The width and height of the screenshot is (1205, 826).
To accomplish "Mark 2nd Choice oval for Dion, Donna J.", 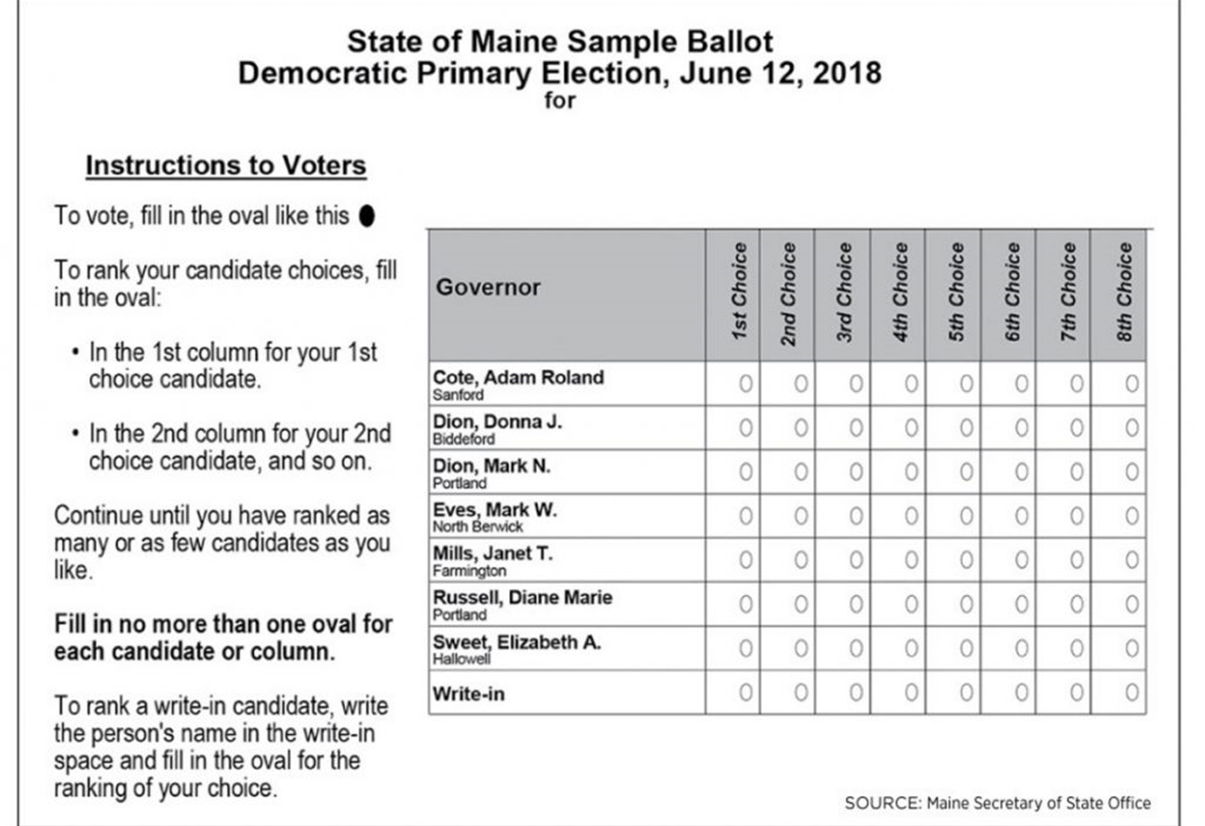I will (x=801, y=427).
